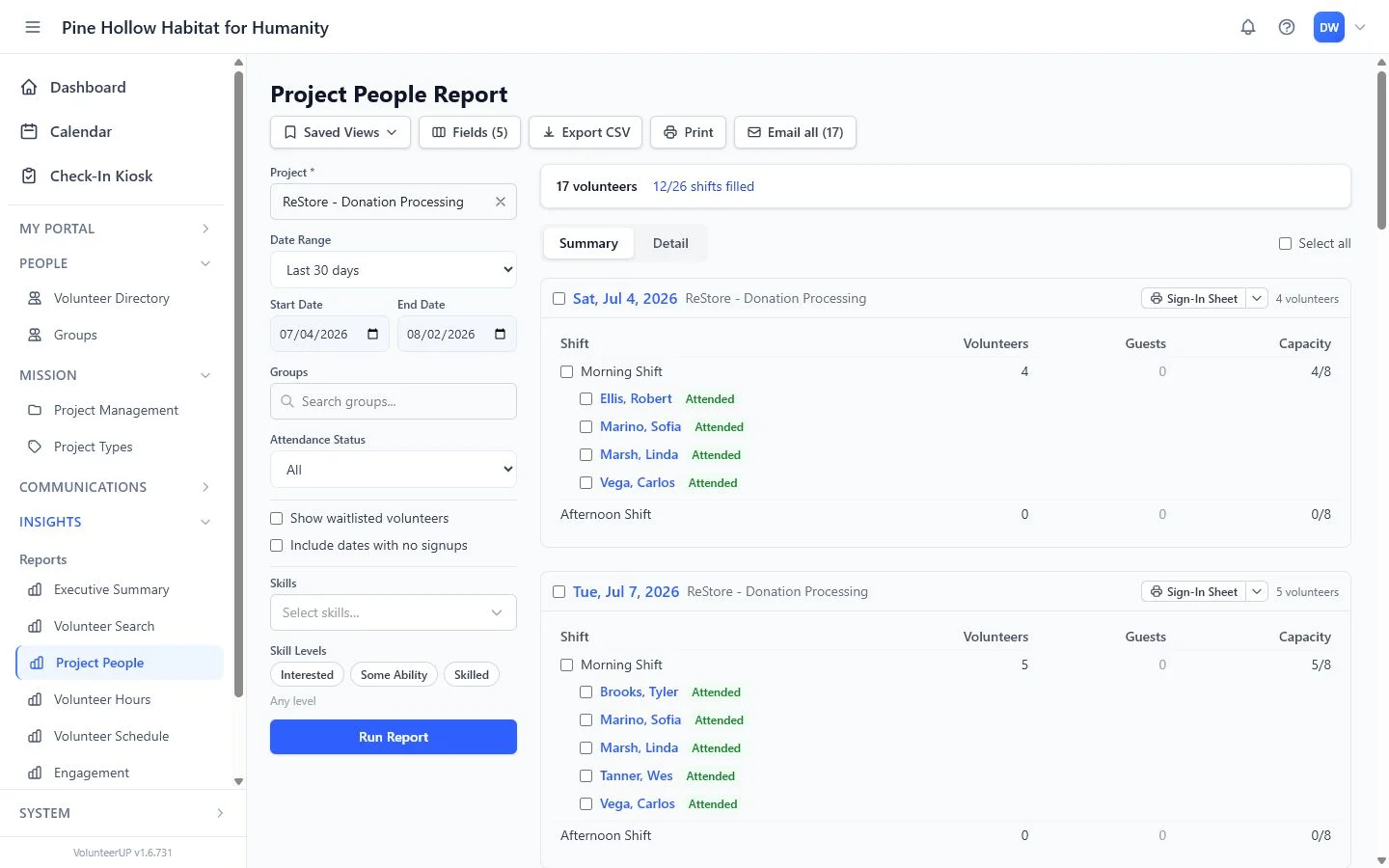Open the Attendance Status dropdown
1389x868 pixels.
394,470
